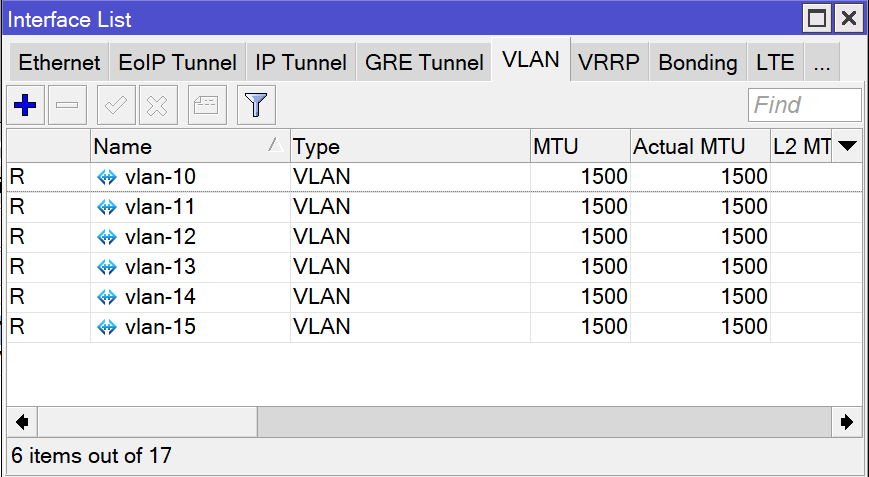Click the vlan-13 interface icon
The width and height of the screenshot is (869, 477).
[x=107, y=267]
